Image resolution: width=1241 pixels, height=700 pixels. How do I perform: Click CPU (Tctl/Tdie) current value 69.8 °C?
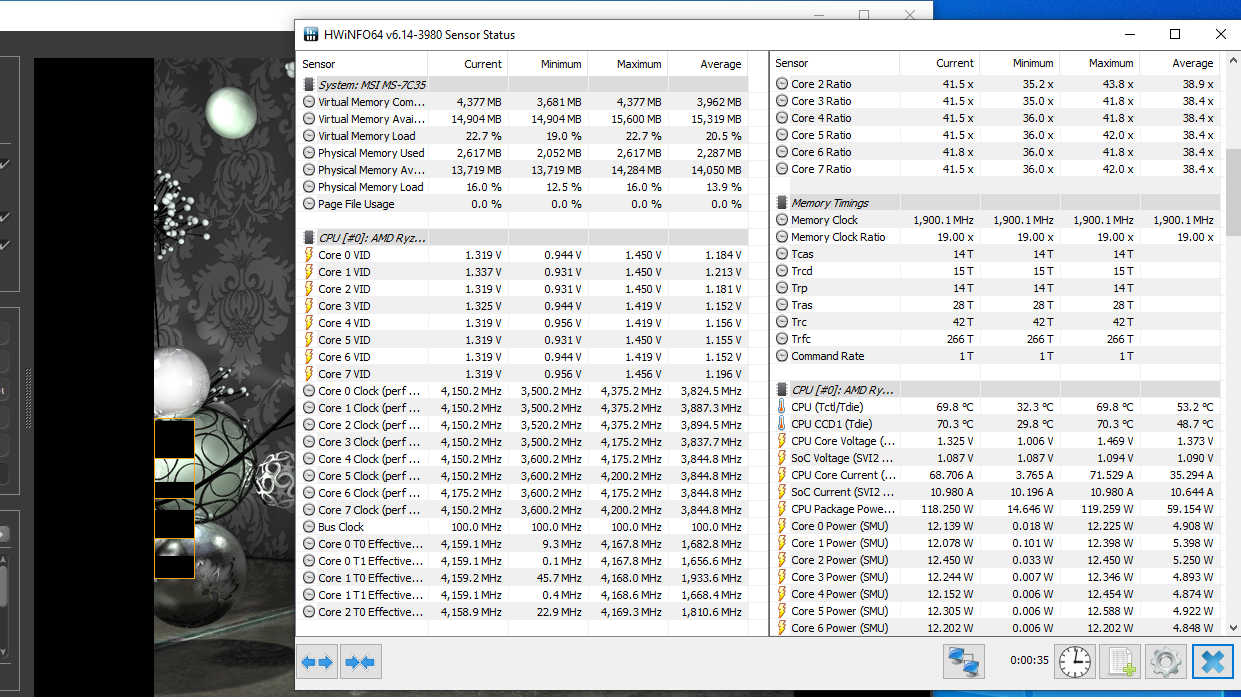(x=955, y=407)
